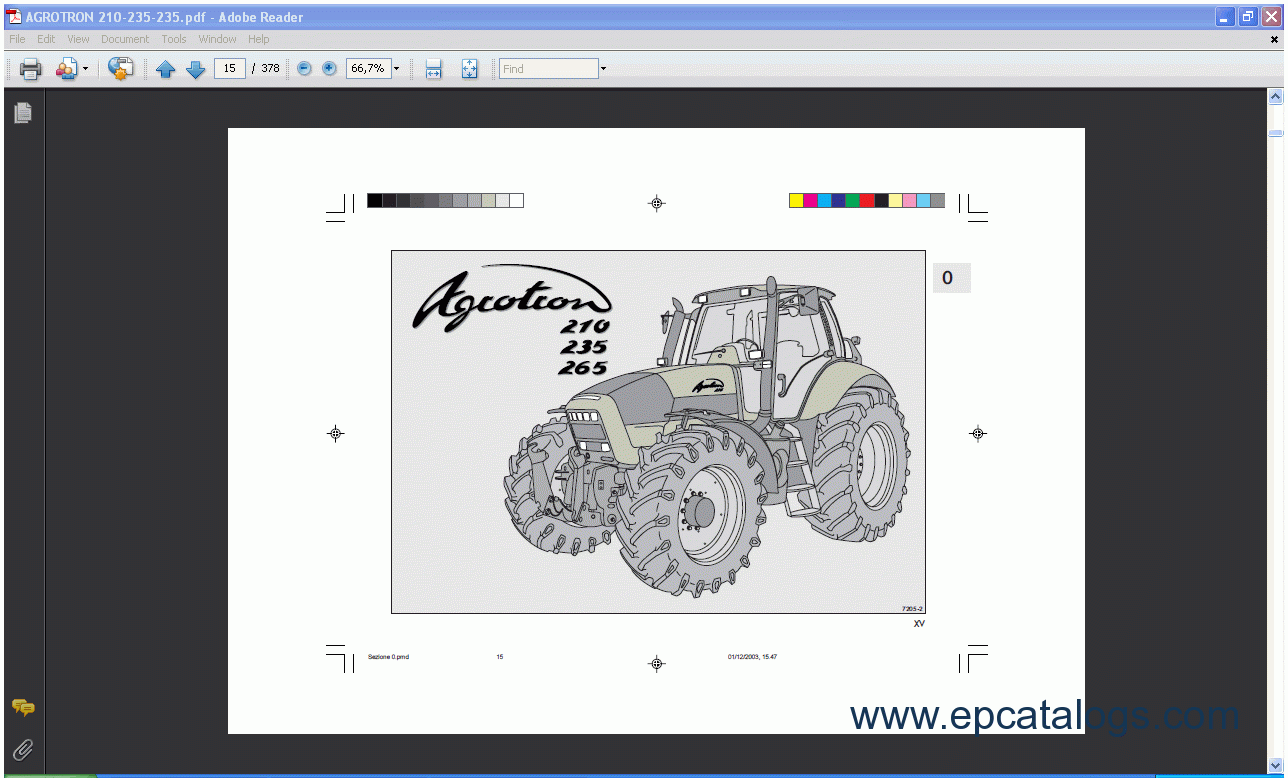
Task: Select the fit one full page icon
Action: pyautogui.click(x=469, y=69)
